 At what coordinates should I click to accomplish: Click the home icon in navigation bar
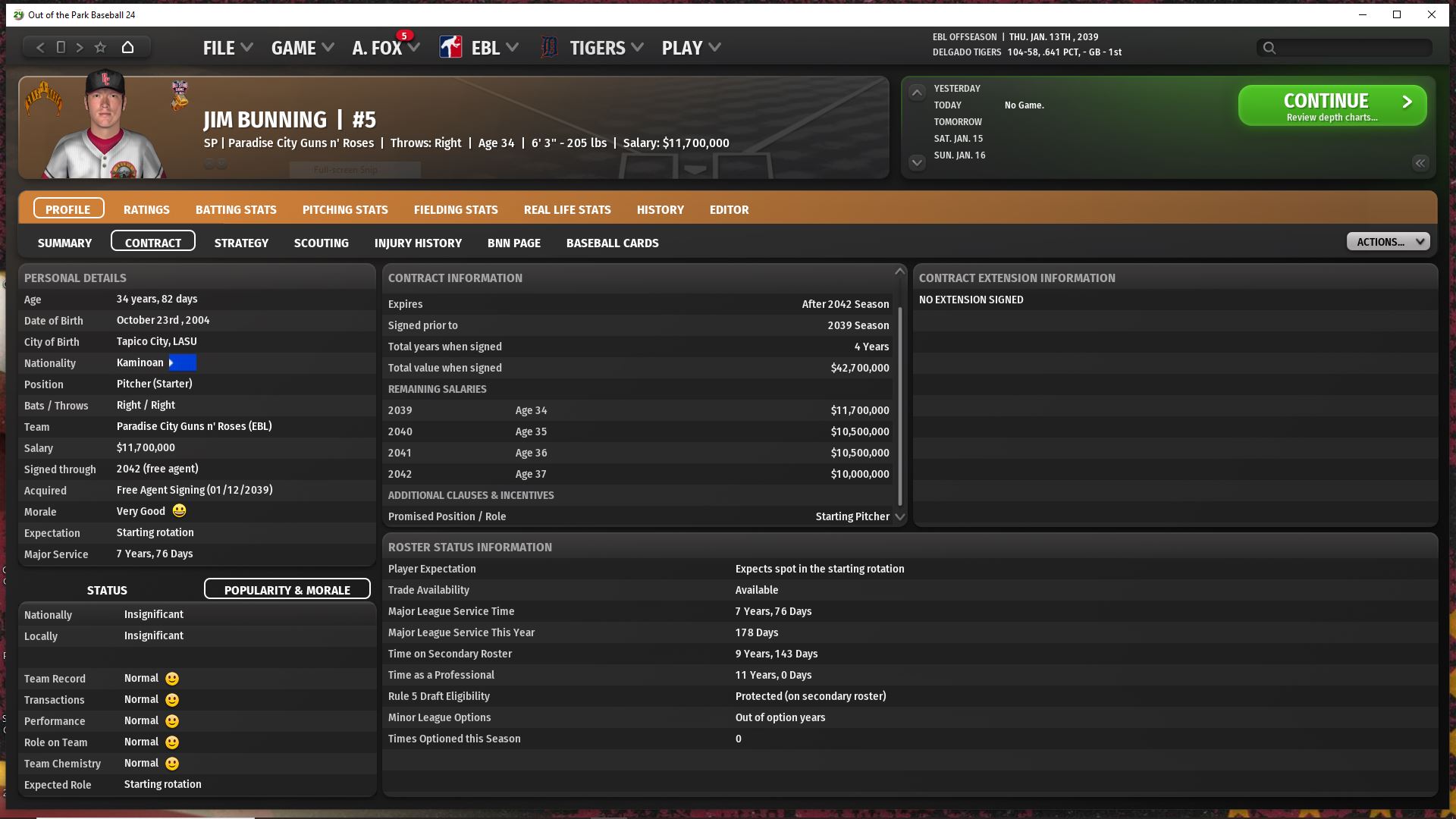coord(127,47)
